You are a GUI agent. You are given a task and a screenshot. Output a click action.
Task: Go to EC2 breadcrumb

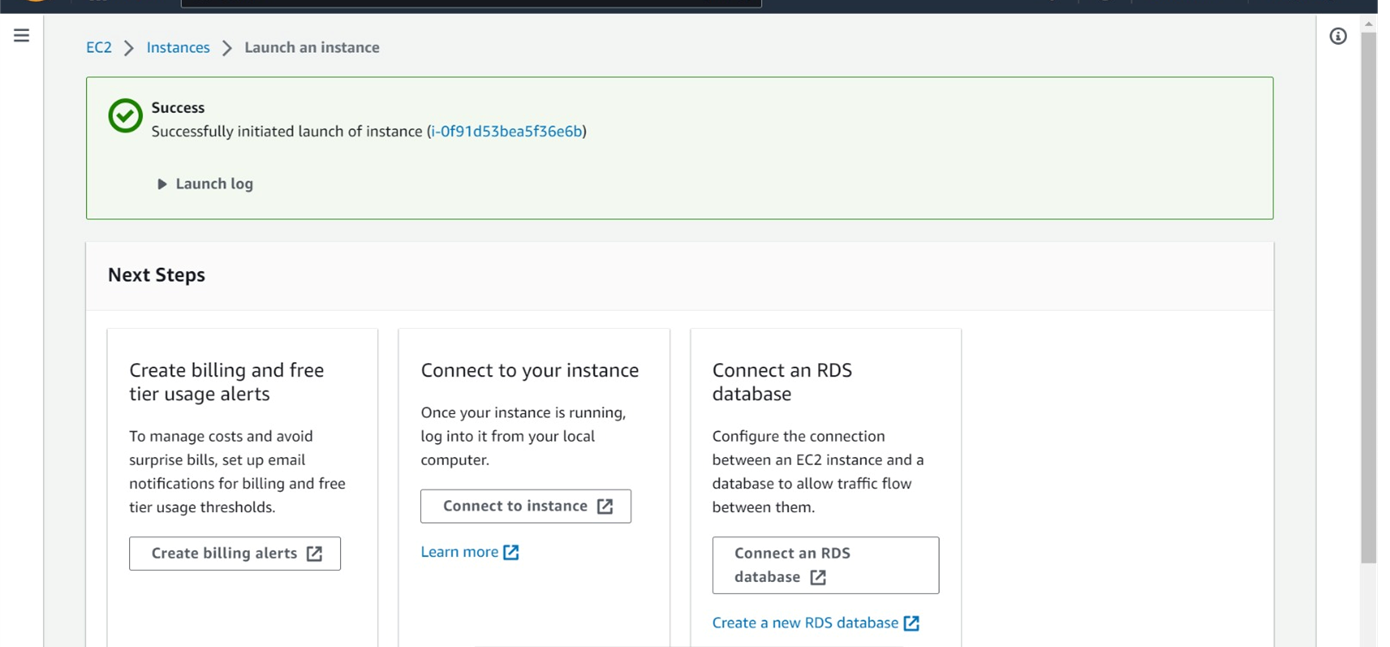pos(99,47)
